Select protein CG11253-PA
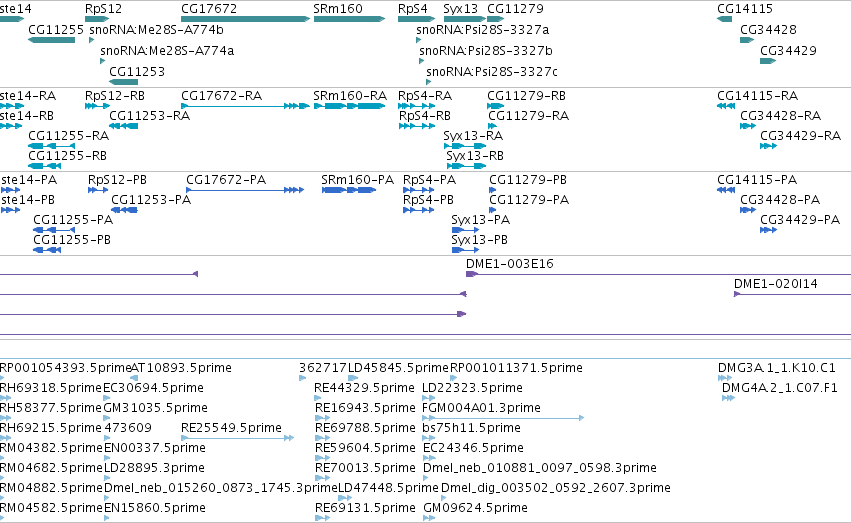This screenshot has width=851, height=523. click(124, 210)
